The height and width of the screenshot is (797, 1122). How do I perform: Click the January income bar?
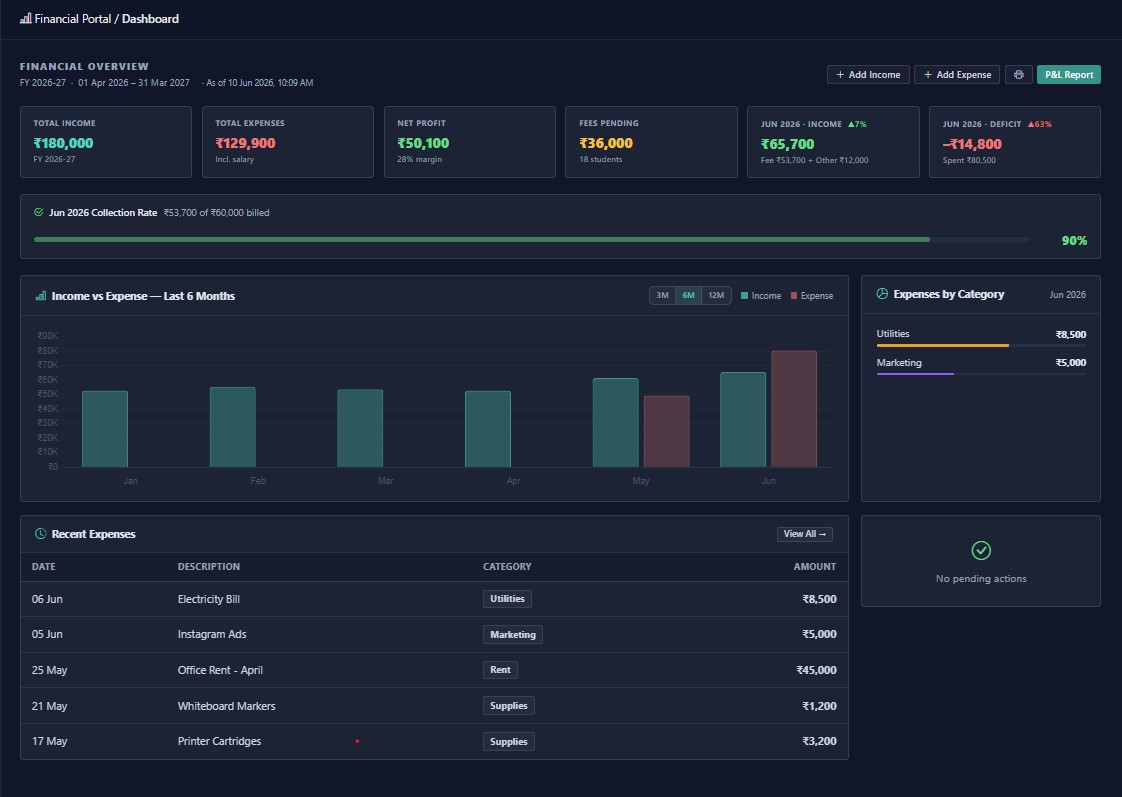click(105, 429)
